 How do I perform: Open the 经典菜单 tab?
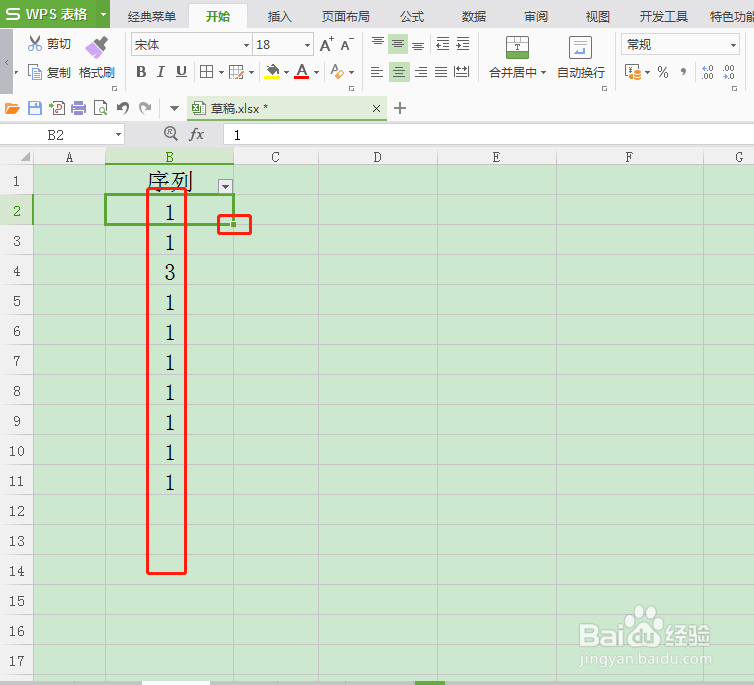tap(152, 16)
